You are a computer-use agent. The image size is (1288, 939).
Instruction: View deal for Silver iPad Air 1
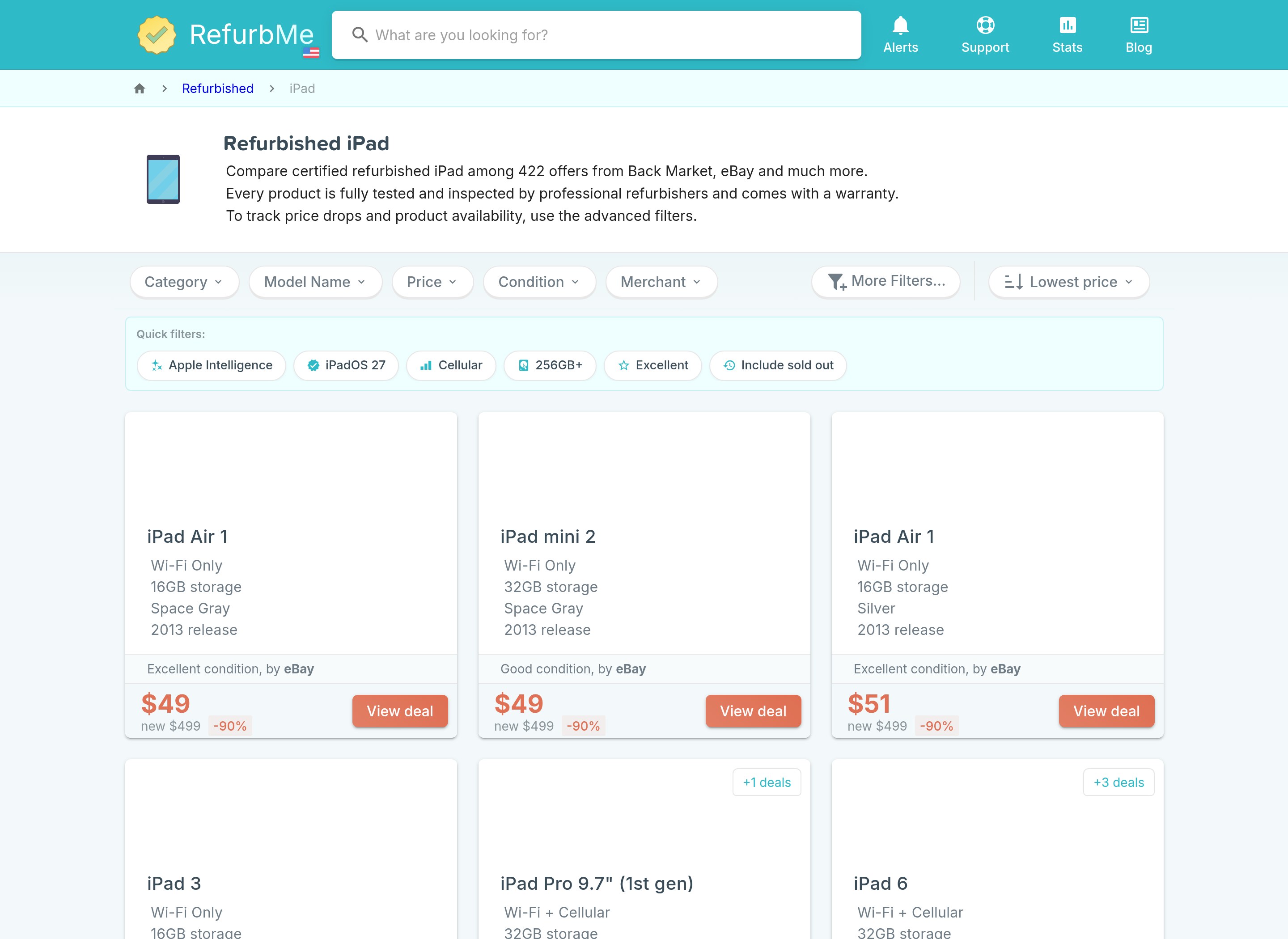[1107, 711]
